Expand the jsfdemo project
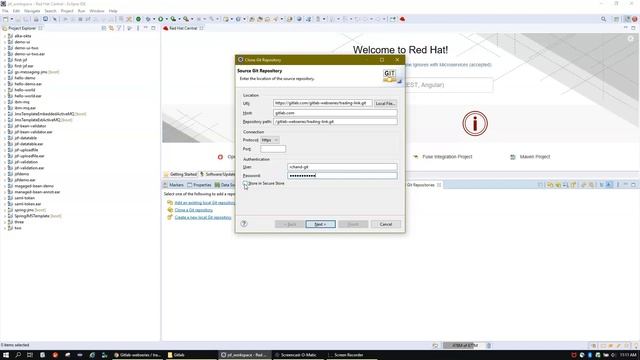 [x=4, y=174]
